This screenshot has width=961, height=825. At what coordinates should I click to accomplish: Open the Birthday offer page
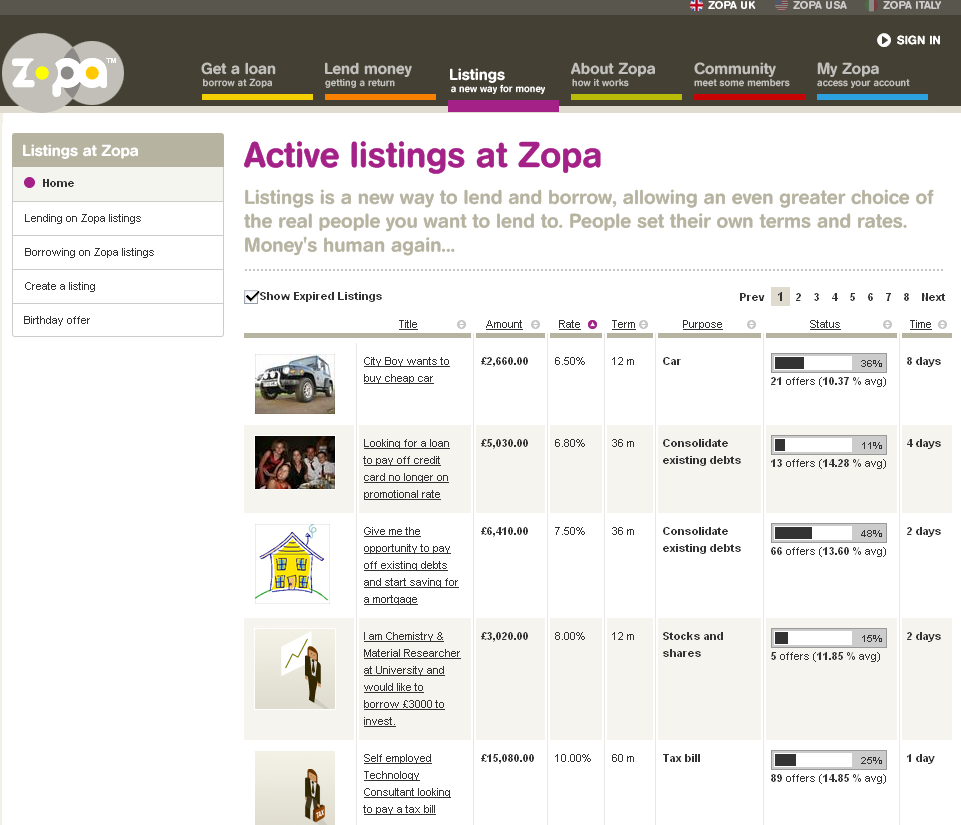(x=118, y=320)
